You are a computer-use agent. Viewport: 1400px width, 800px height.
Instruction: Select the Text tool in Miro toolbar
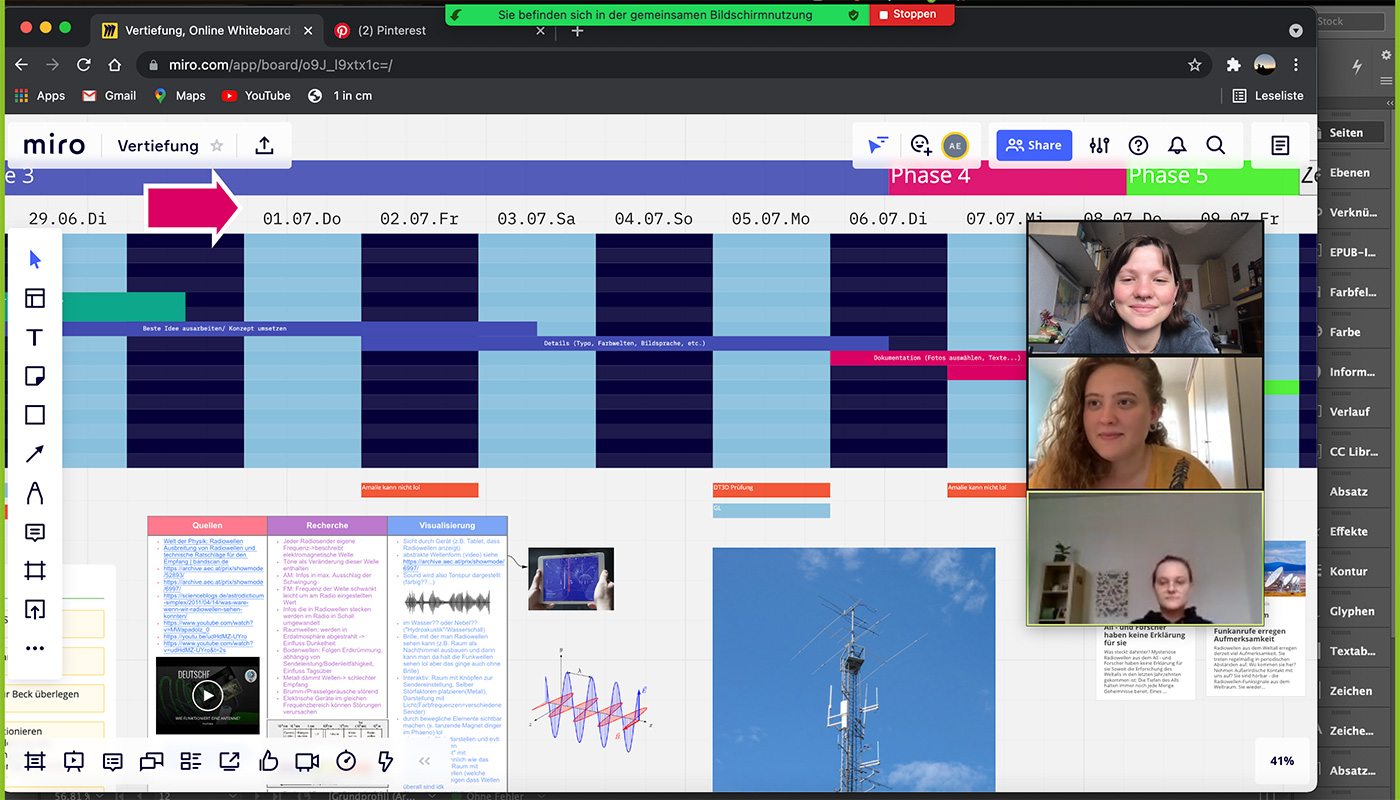[x=35, y=337]
